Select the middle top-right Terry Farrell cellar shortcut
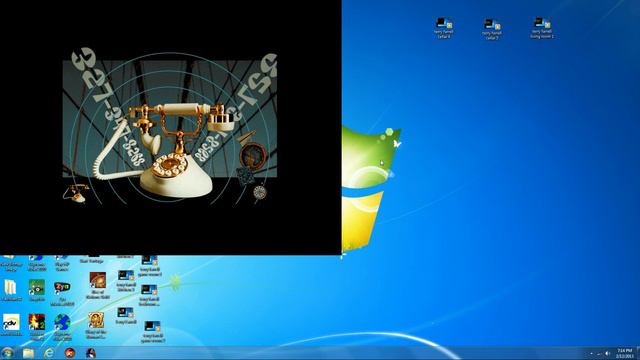This screenshot has height=360, width=640. point(491,29)
